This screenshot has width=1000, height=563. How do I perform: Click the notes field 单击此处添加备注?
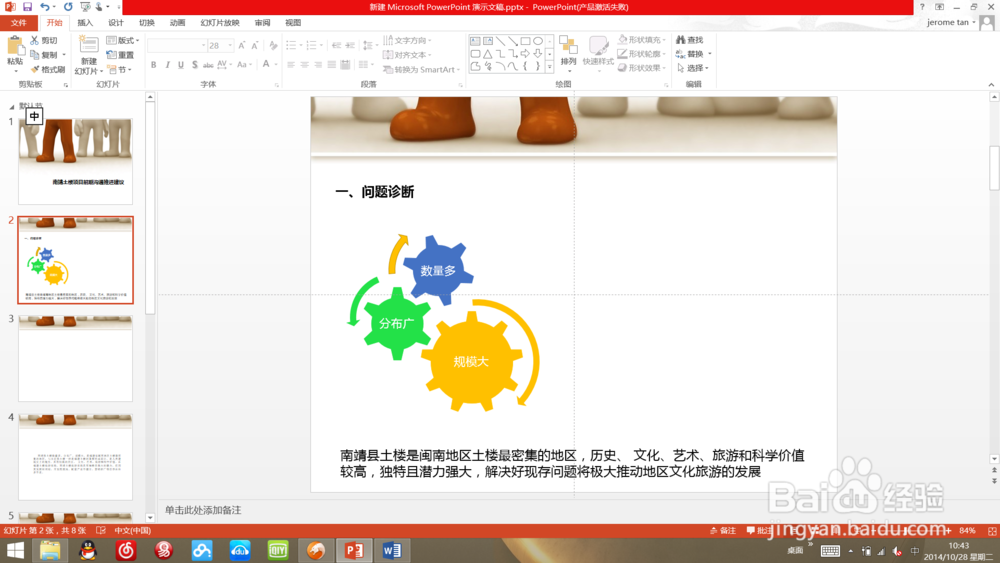coord(203,510)
